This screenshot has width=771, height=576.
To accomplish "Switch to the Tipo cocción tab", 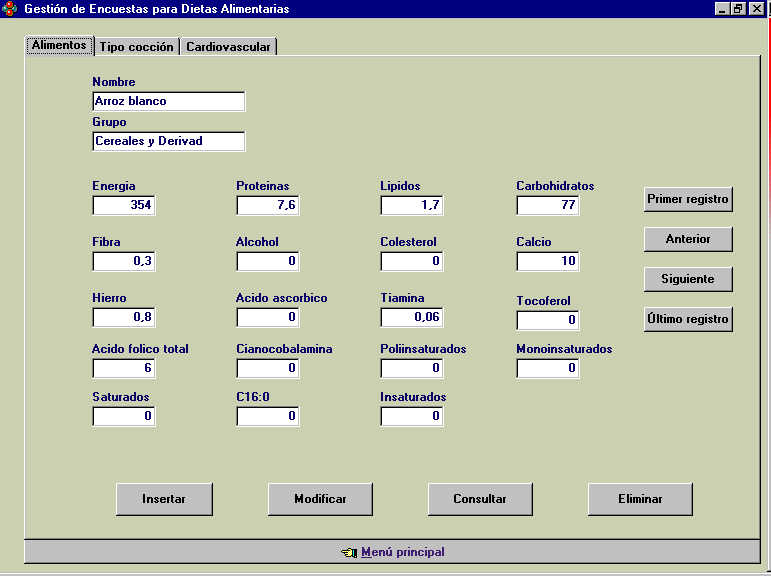I will pos(137,47).
